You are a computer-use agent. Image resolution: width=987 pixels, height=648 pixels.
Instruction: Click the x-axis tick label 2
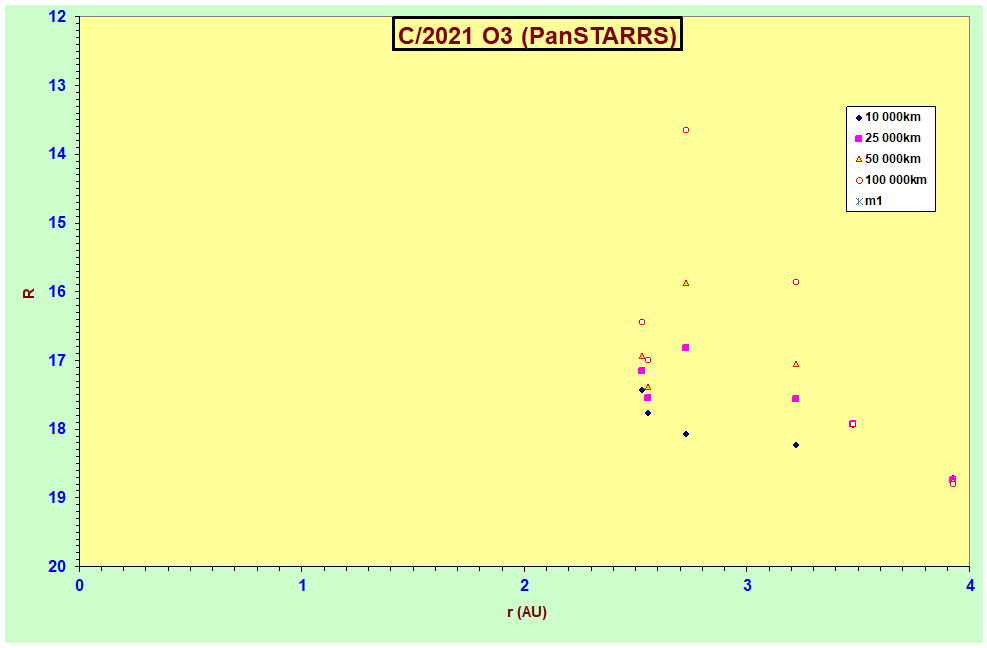tap(524, 586)
